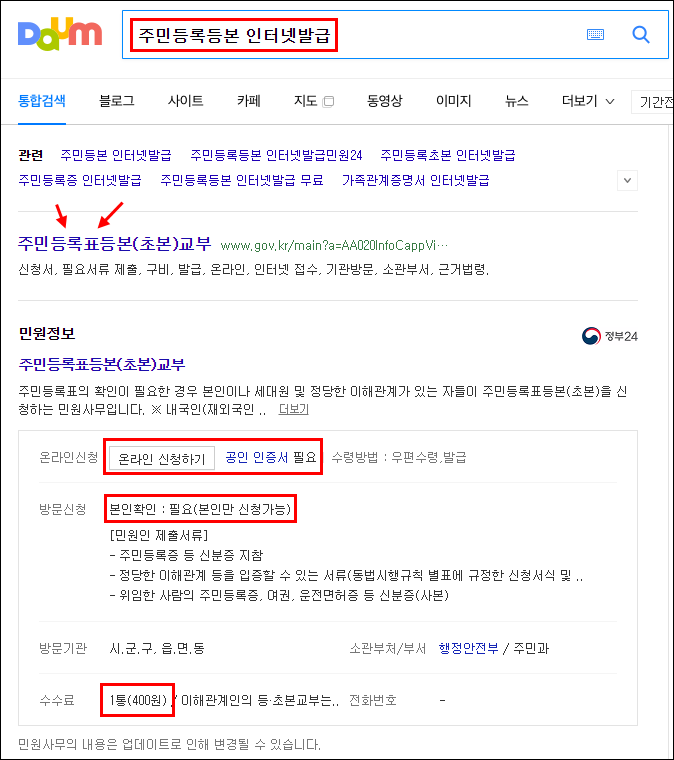Viewport: 674px width, 760px height.
Task: Select the 통합검색 tab
Action: click(x=42, y=101)
